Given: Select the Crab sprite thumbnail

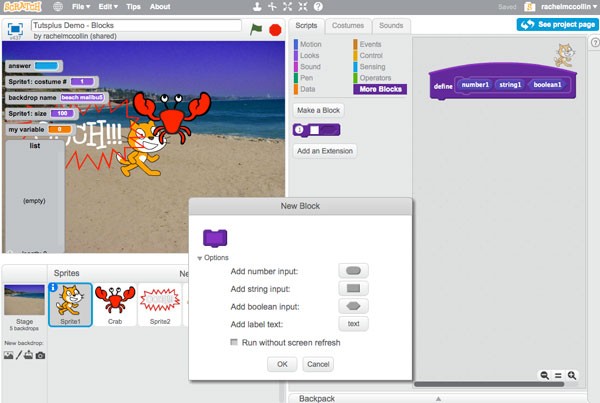Looking at the screenshot, I should pyautogui.click(x=115, y=305).
